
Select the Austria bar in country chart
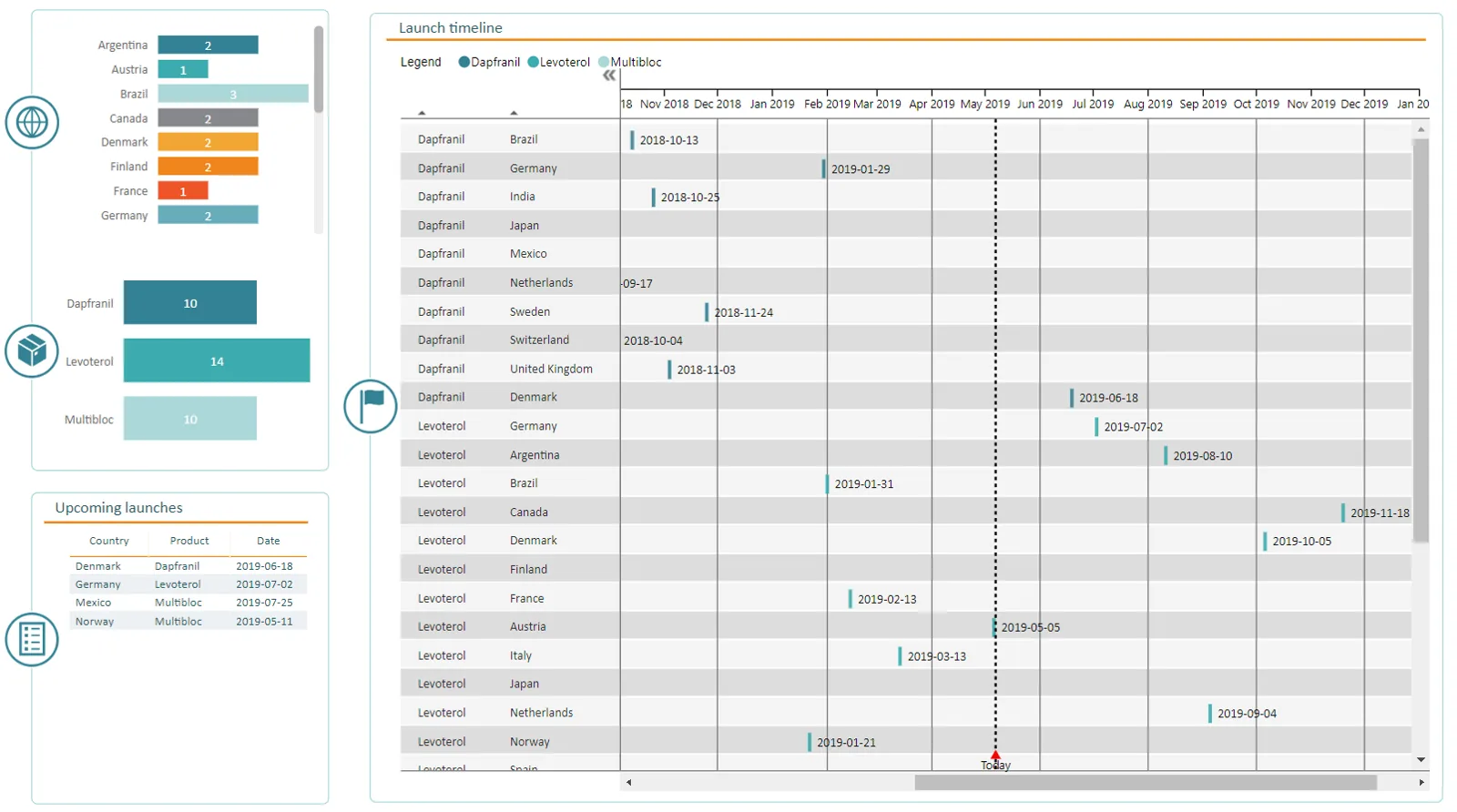point(183,69)
